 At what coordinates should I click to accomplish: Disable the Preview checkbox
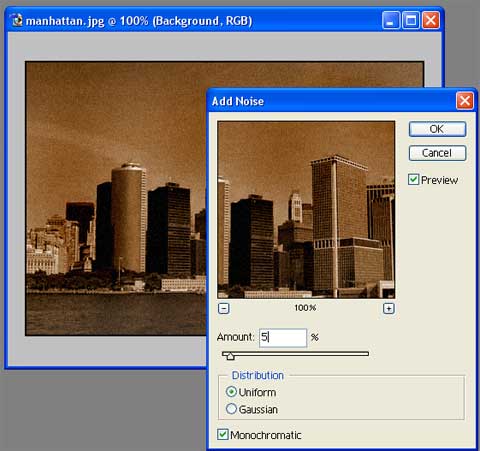tap(413, 180)
